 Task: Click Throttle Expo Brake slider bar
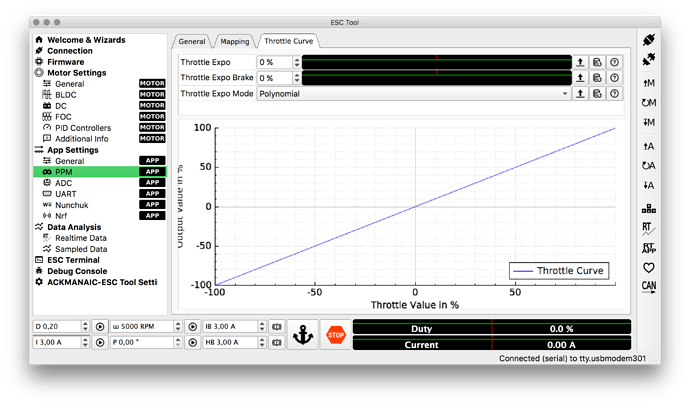[x=437, y=78]
